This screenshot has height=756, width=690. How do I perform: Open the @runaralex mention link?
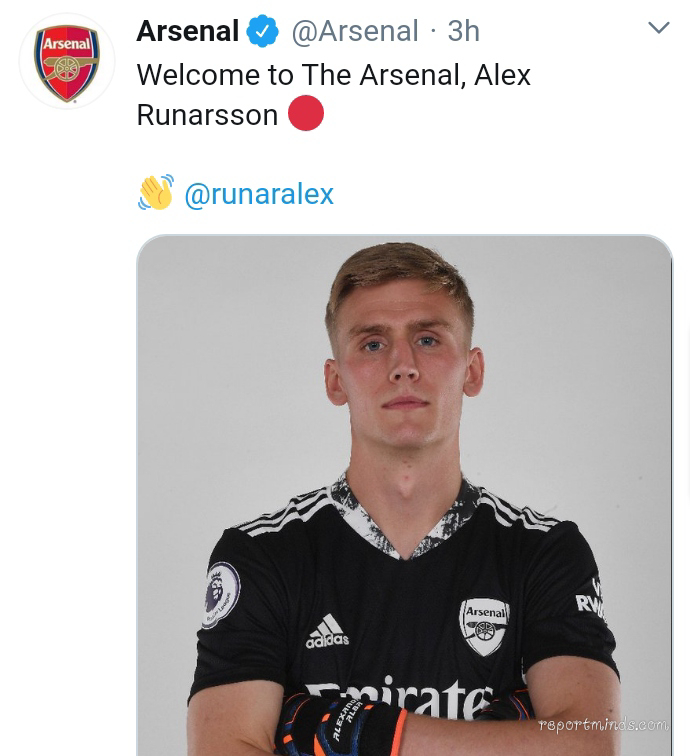259,194
